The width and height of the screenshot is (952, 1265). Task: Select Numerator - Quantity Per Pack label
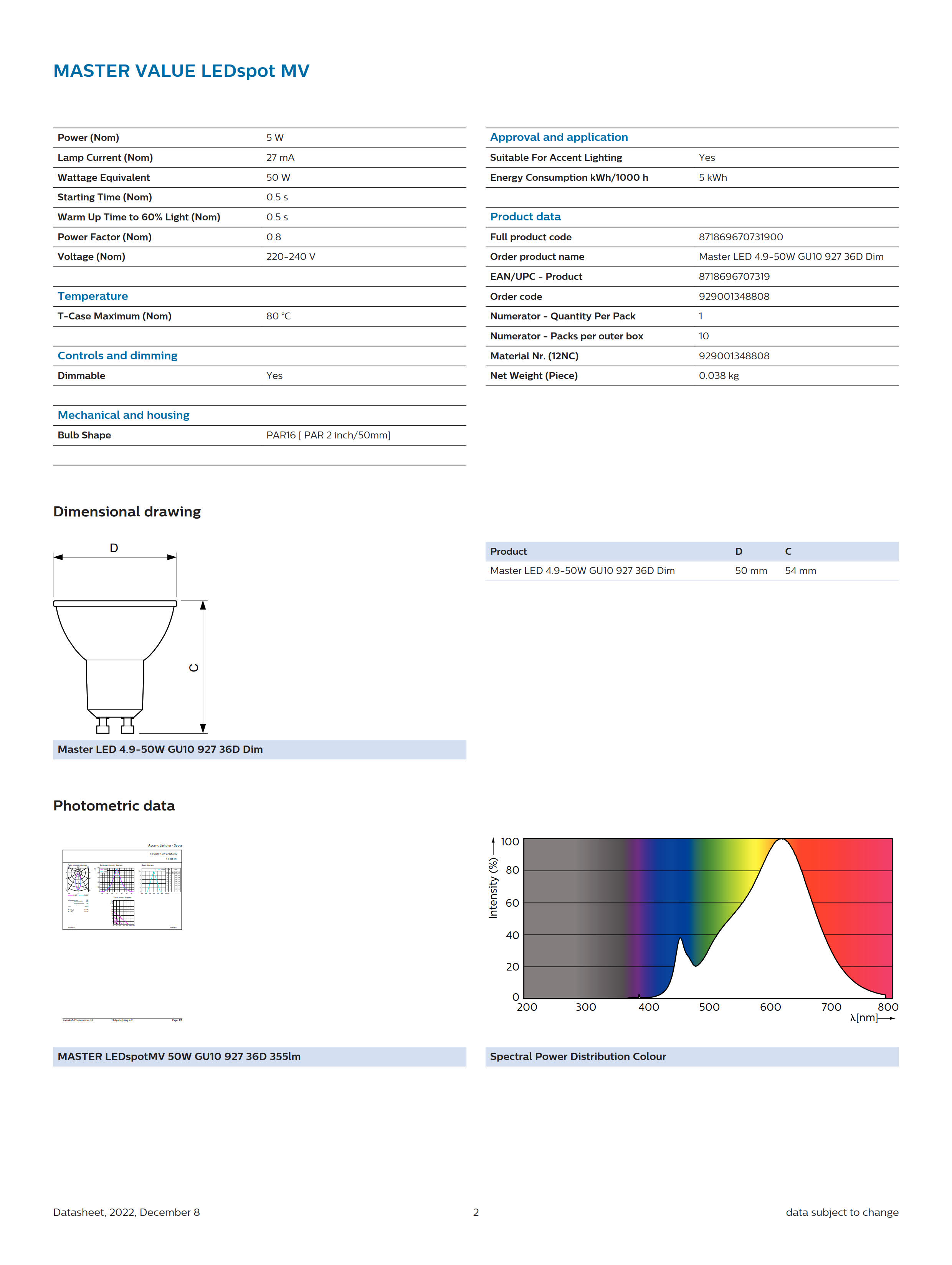(563, 316)
